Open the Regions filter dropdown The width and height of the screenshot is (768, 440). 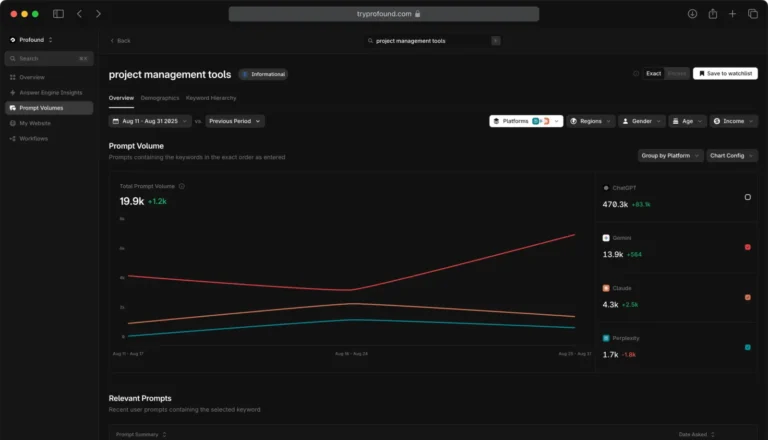pos(590,121)
